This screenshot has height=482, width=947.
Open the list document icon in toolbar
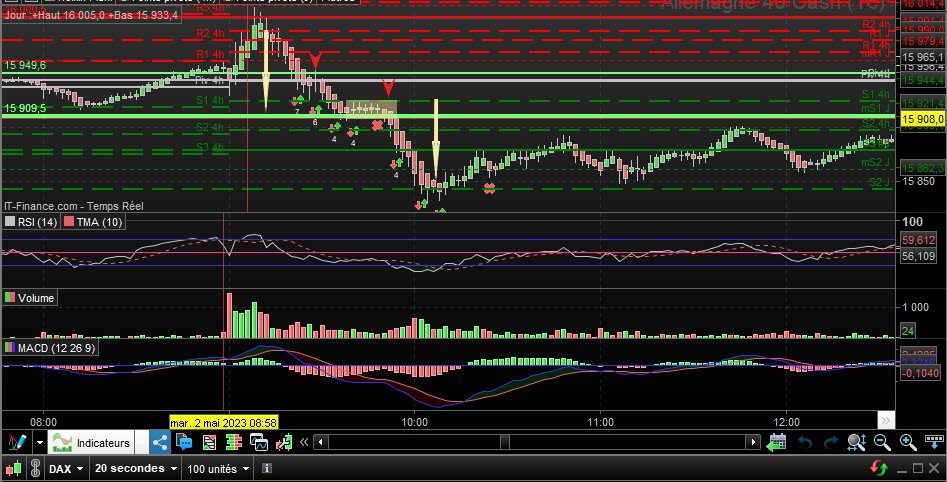tap(210, 443)
